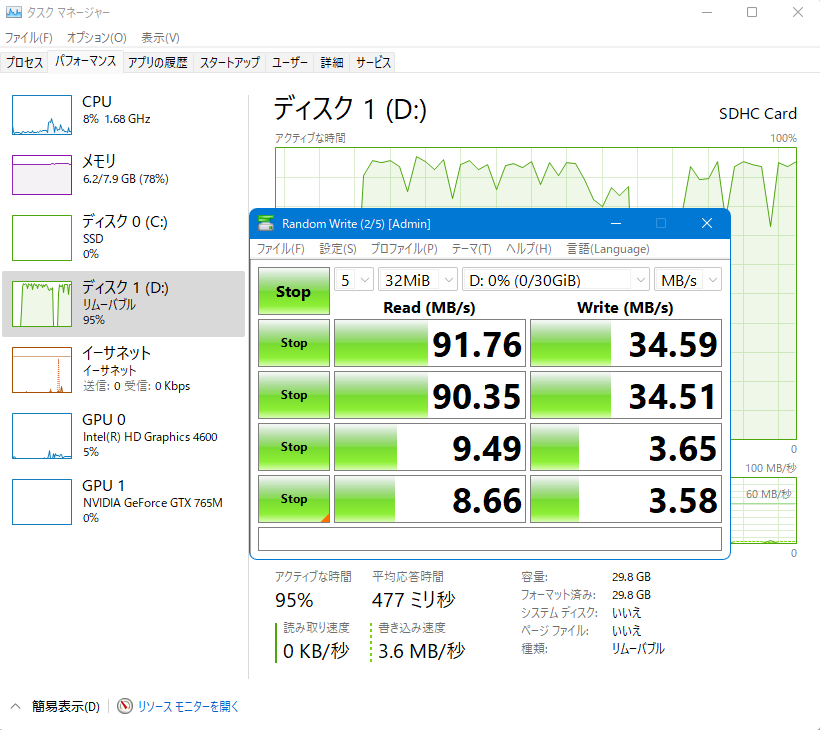Click the 3.65 write result cell
820x730 pixels.
(x=626, y=447)
